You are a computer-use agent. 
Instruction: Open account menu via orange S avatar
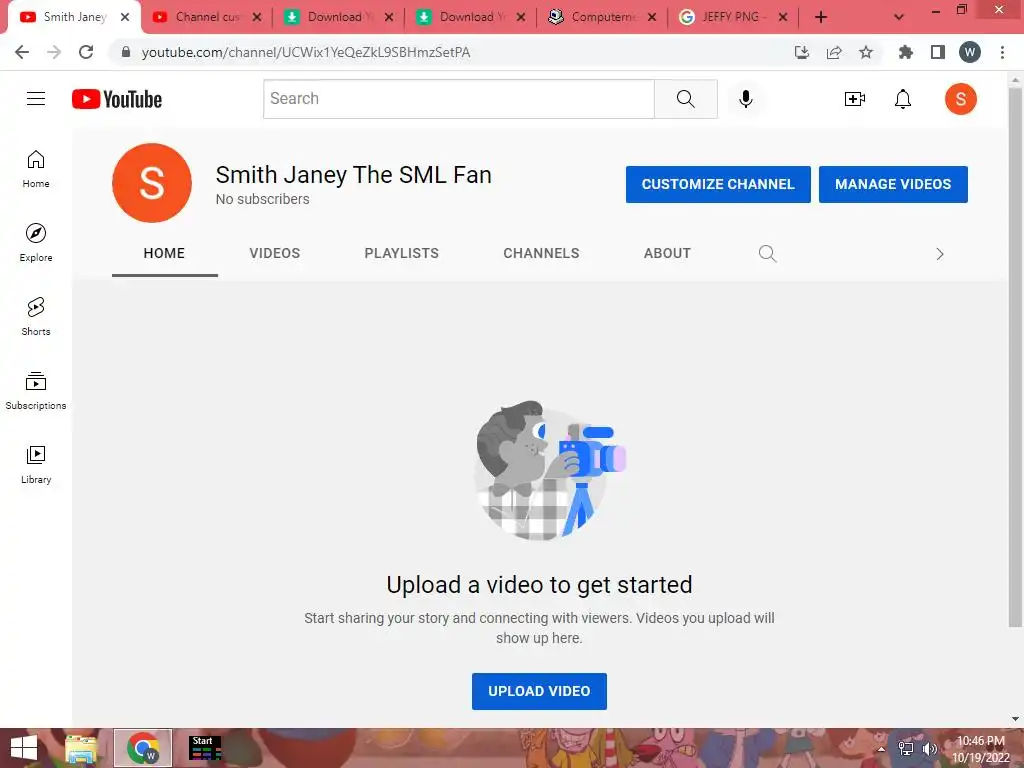tap(961, 99)
